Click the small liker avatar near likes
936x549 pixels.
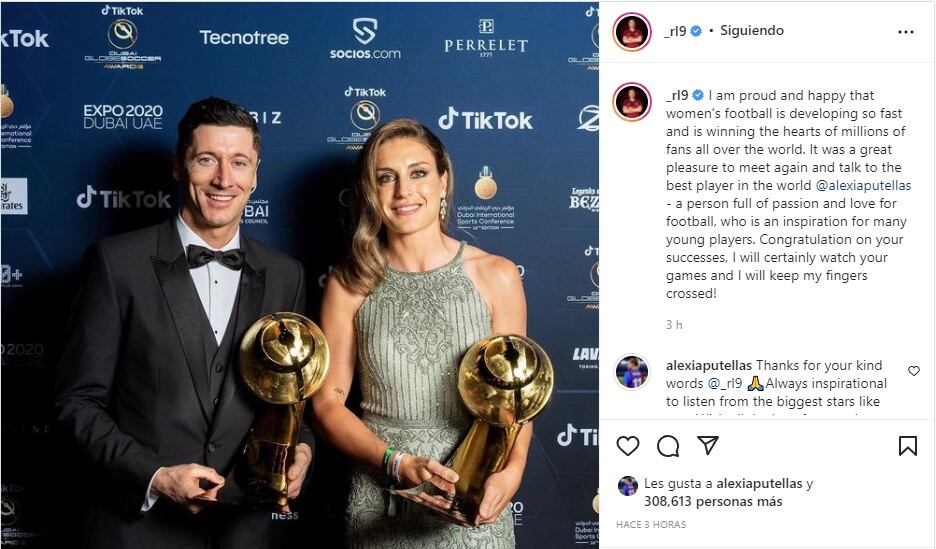[x=627, y=486]
